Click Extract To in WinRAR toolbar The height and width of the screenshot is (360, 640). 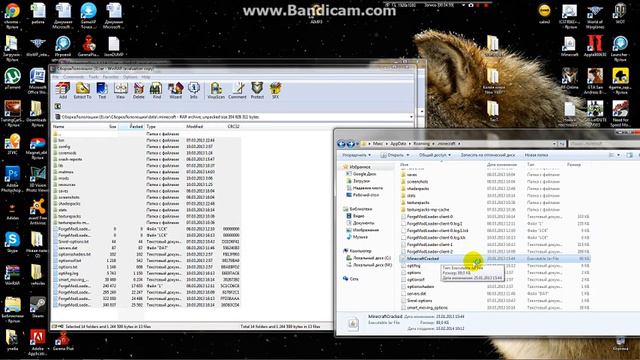(82, 90)
